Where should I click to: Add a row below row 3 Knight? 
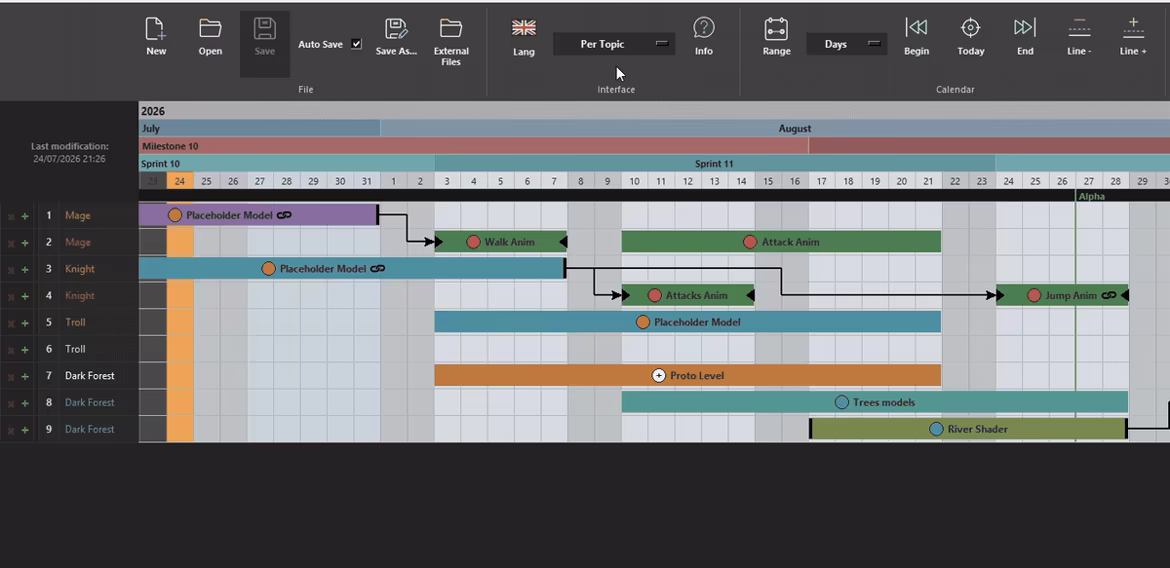click(x=25, y=269)
